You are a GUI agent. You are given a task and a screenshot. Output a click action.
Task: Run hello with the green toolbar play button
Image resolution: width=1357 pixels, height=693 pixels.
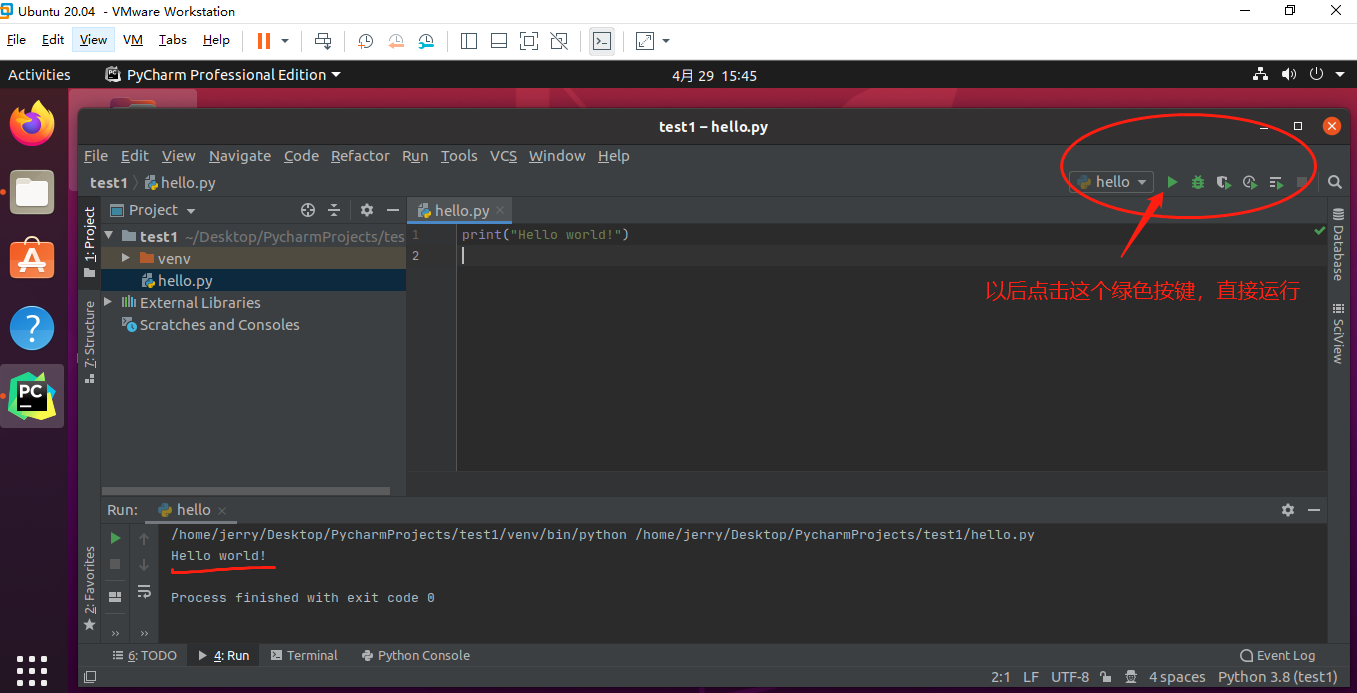tap(1172, 182)
